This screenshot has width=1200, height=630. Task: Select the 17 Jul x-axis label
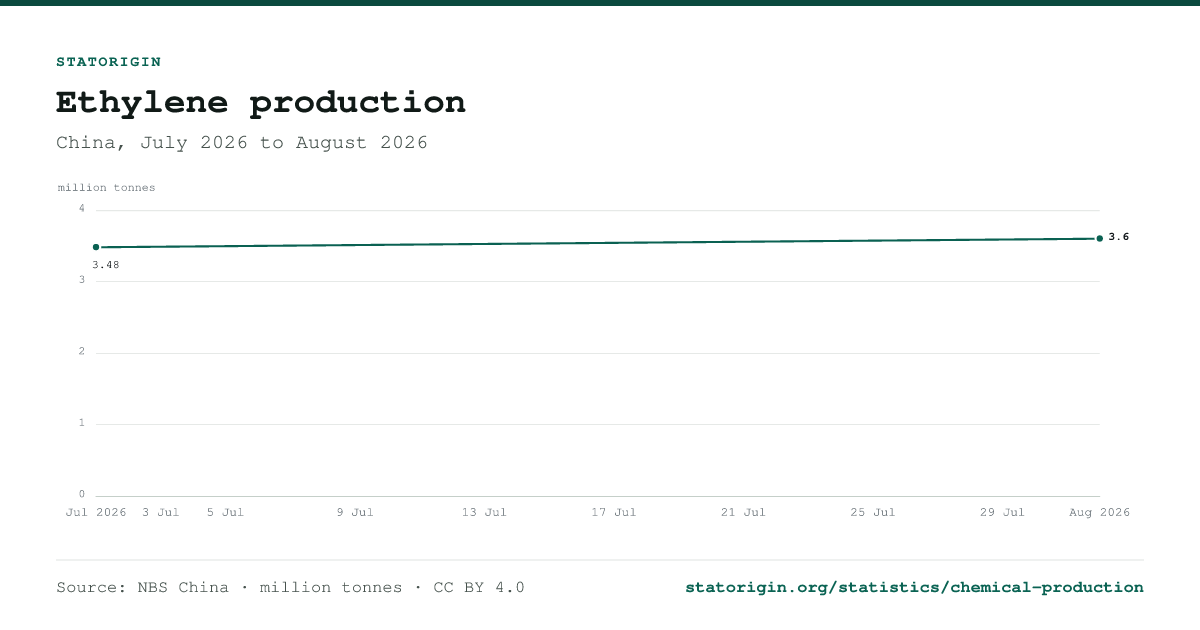[614, 512]
